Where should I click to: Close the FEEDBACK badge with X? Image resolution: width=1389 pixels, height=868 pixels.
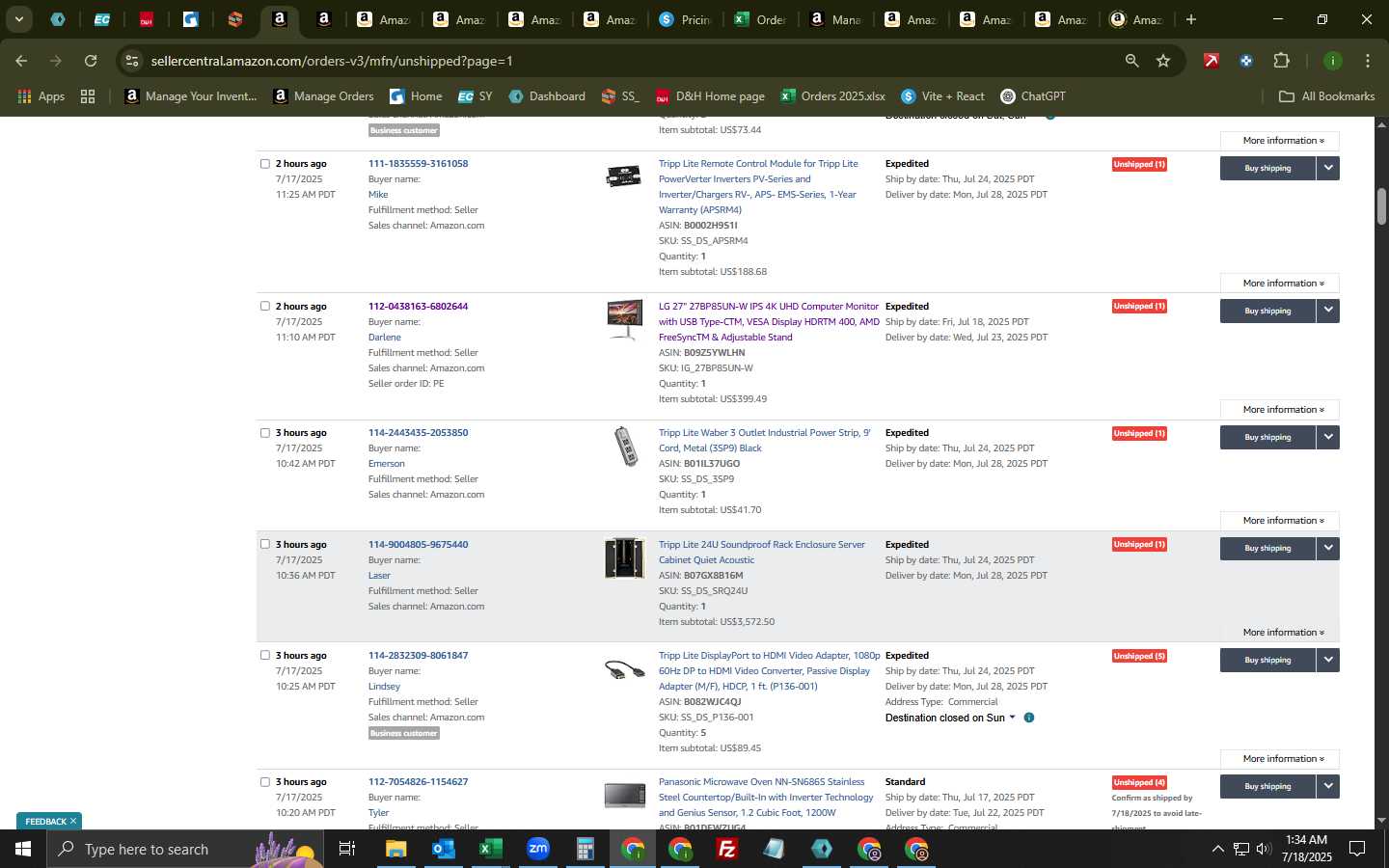pyautogui.click(x=73, y=822)
